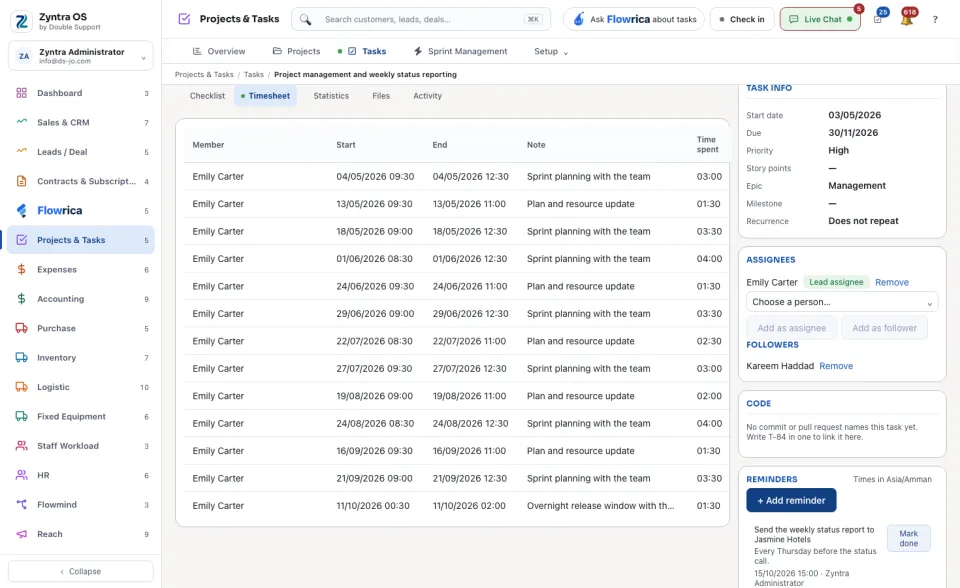Click the Start column header
960x588 pixels.
[x=345, y=145]
